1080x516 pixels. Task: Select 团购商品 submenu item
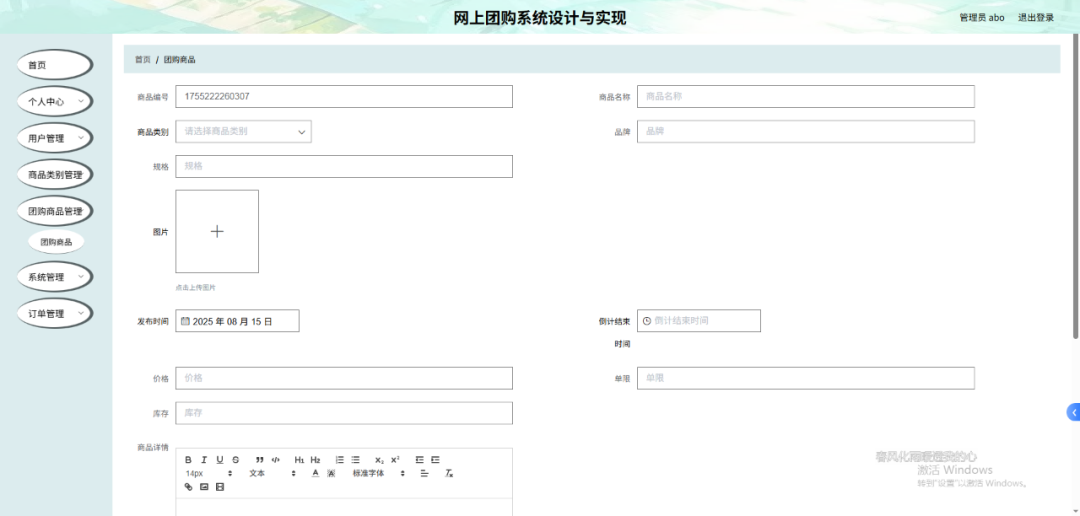[x=56, y=242]
